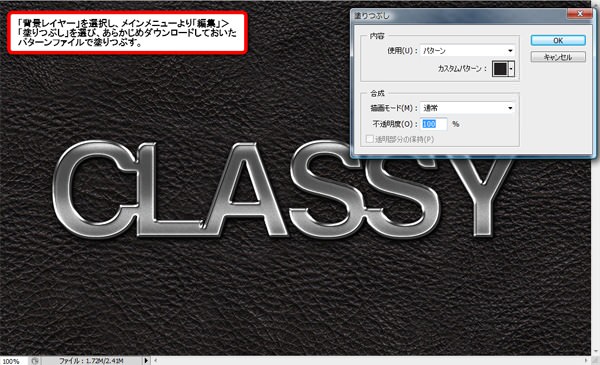Toggle the 透明部分の保持 checkbox
The width and height of the screenshot is (600, 365).
[x=369, y=139]
